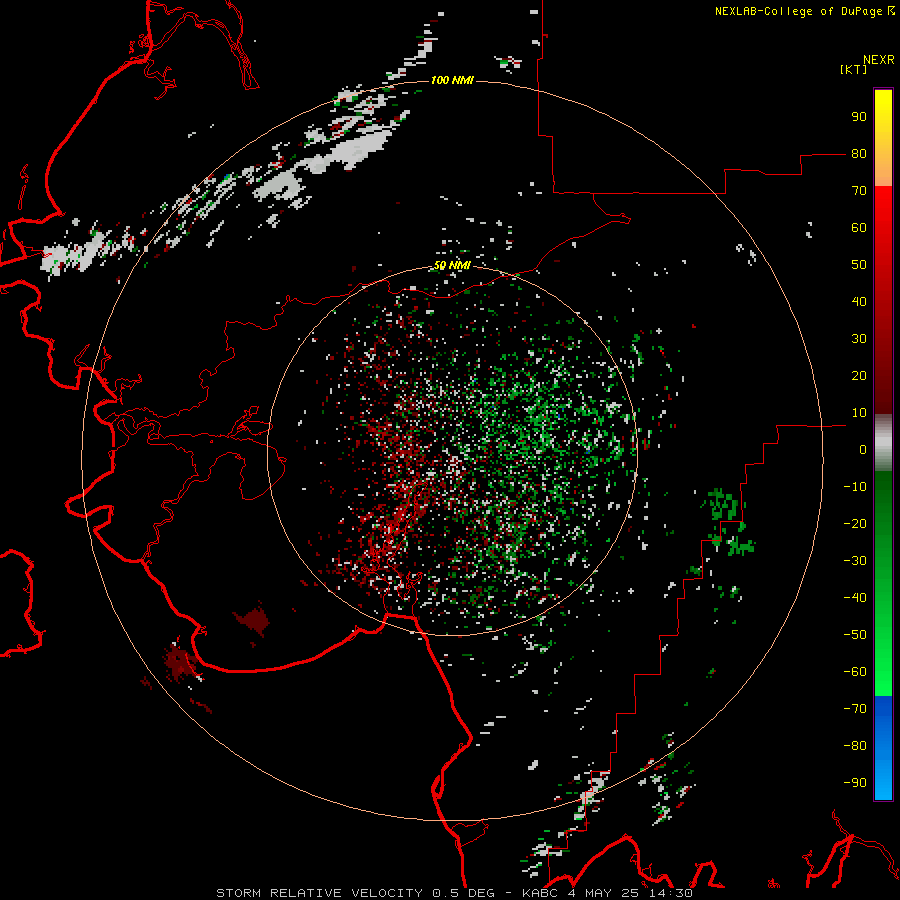Click the -20 scale label
Screen dimensions: 900x900
[855, 523]
